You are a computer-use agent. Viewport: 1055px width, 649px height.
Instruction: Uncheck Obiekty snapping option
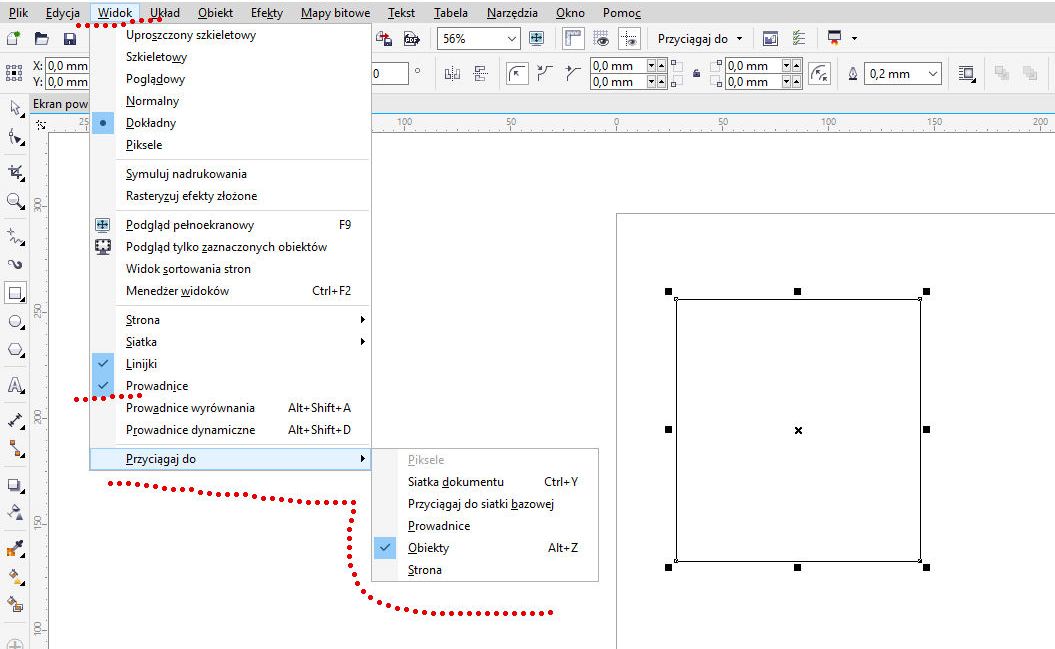[x=428, y=548]
